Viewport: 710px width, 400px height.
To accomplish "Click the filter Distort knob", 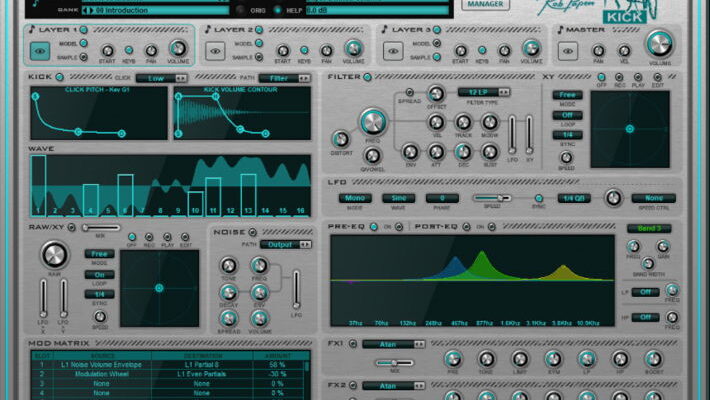I will (340, 141).
